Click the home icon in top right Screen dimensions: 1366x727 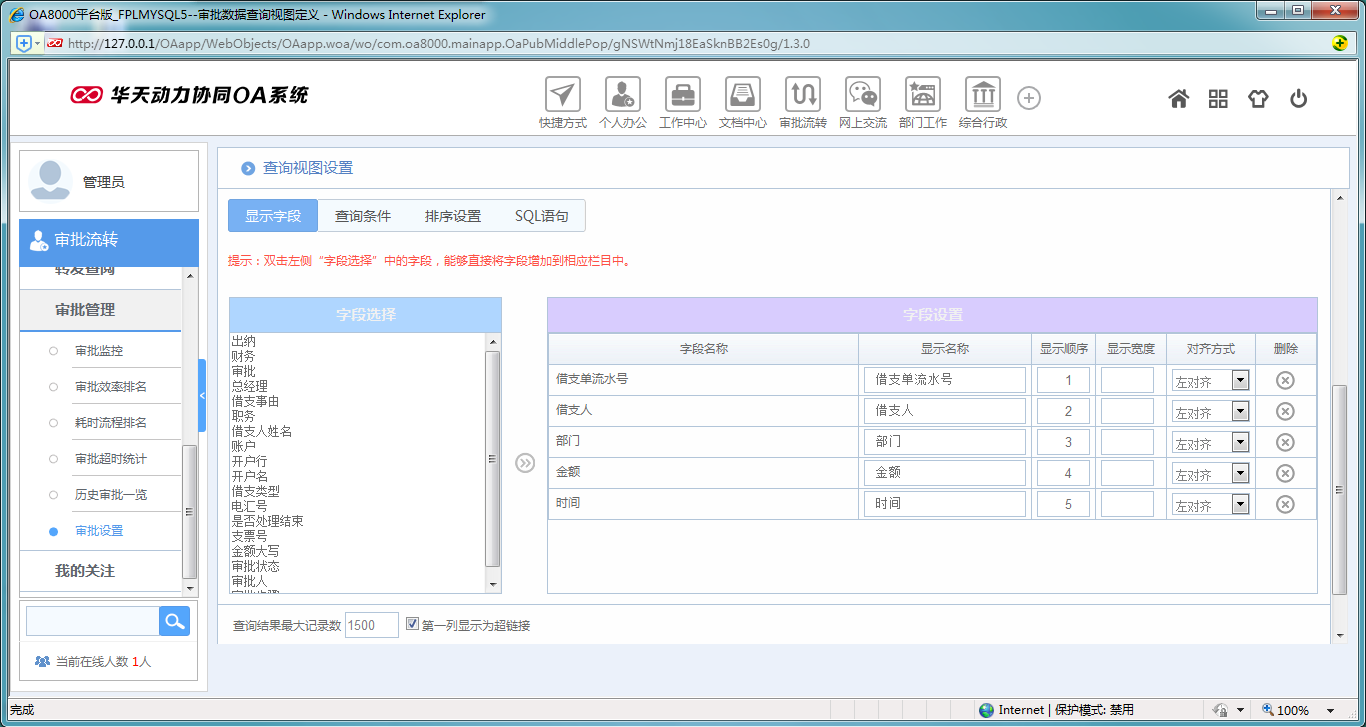pyautogui.click(x=1178, y=98)
